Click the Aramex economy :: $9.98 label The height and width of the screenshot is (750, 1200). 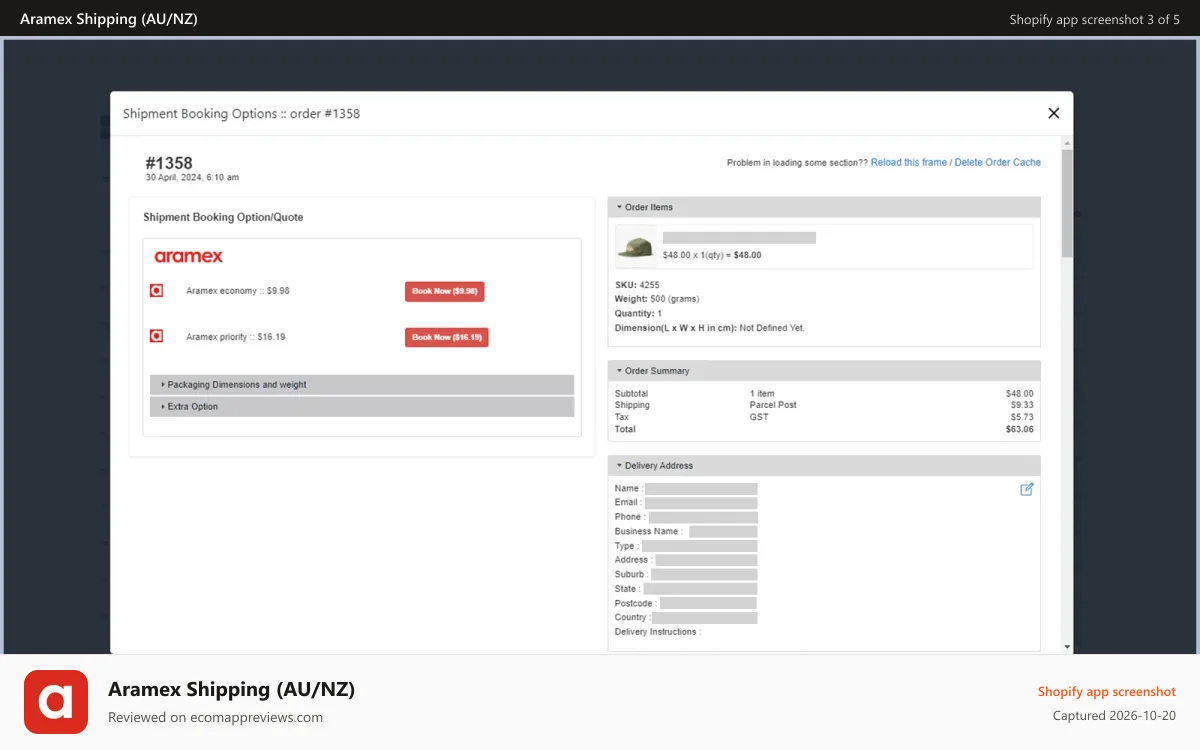(x=238, y=291)
